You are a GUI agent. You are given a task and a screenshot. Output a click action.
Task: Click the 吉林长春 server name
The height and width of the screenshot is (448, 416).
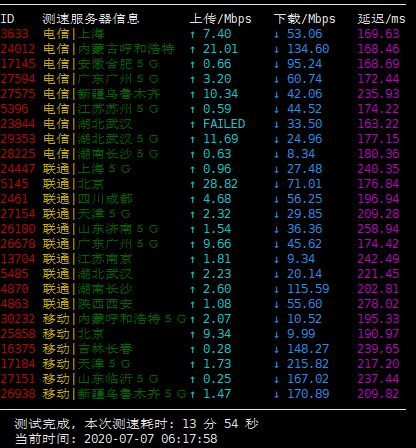pyautogui.click(x=105, y=349)
